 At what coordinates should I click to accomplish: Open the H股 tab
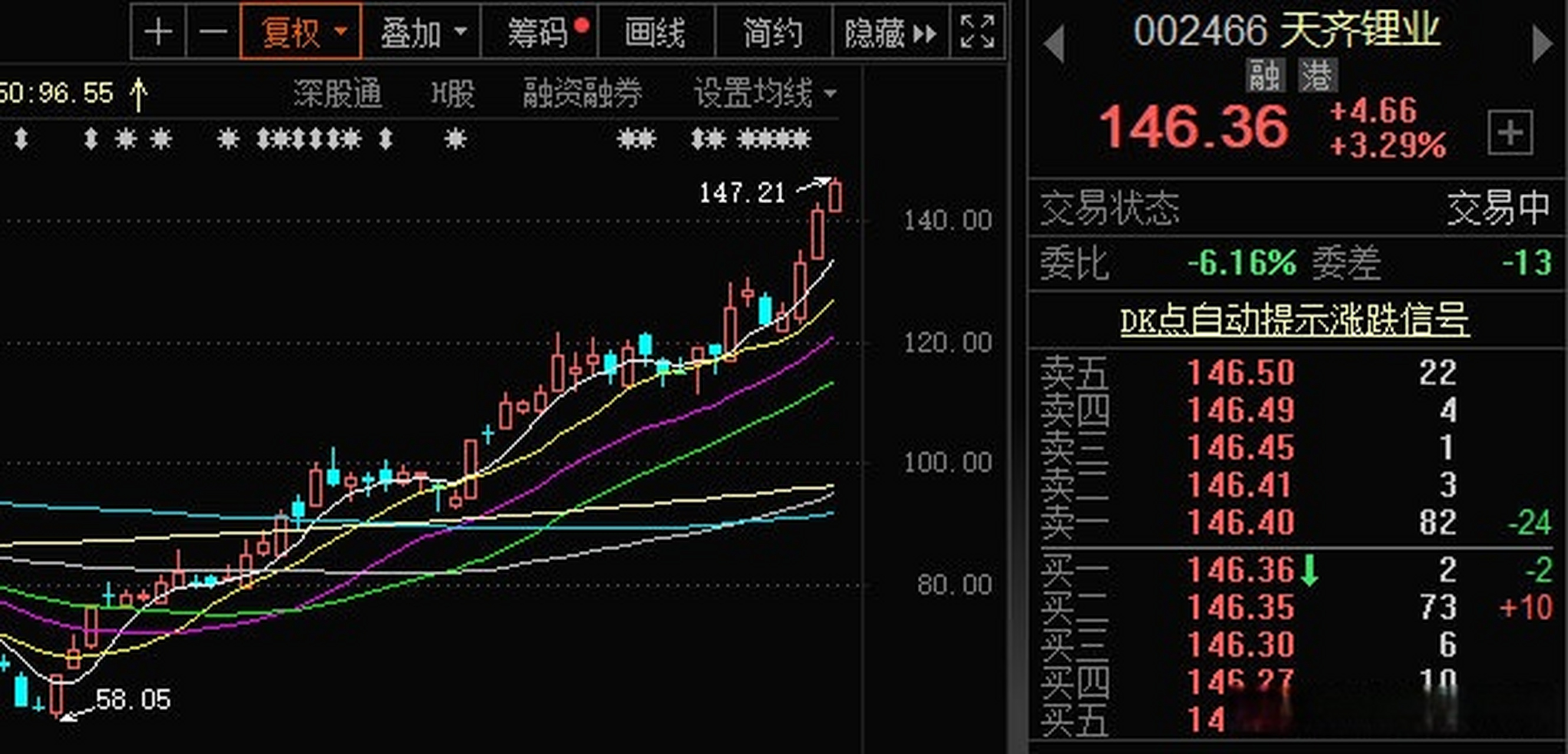pos(453,94)
